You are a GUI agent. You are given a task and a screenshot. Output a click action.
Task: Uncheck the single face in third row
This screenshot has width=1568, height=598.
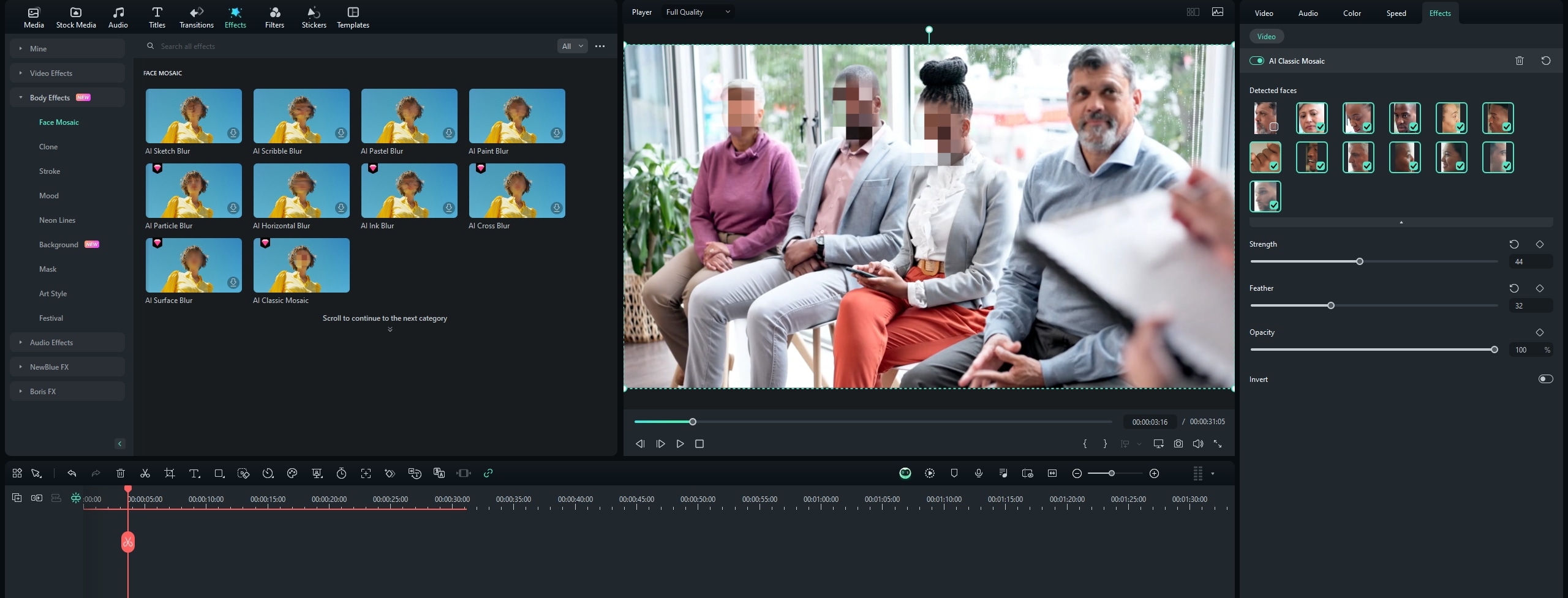pyautogui.click(x=1274, y=205)
